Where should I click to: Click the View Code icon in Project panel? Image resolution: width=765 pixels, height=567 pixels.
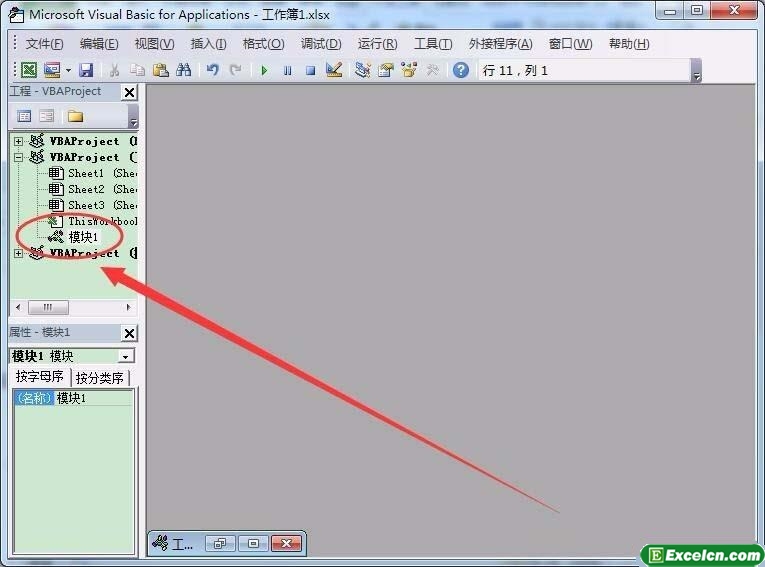click(x=24, y=116)
